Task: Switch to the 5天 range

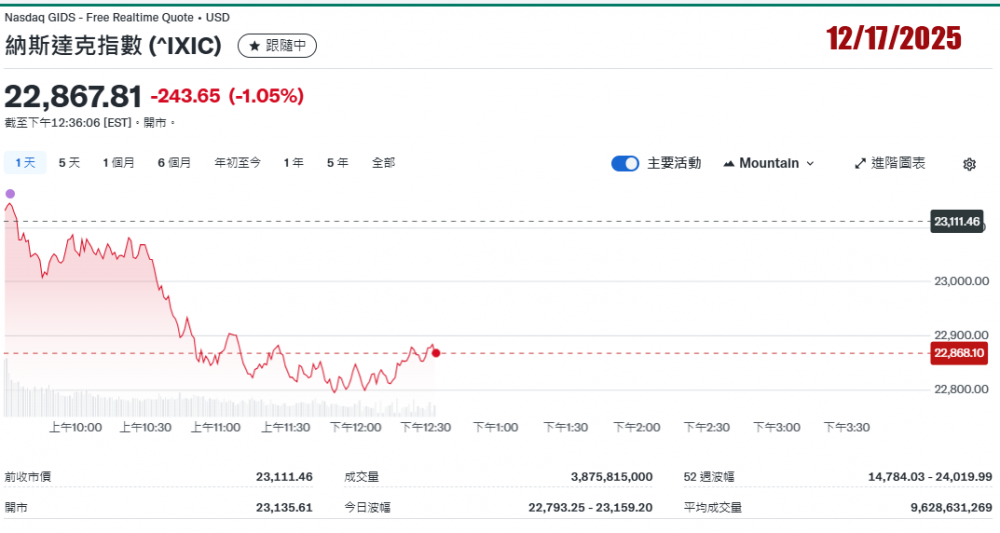Action: coord(69,162)
